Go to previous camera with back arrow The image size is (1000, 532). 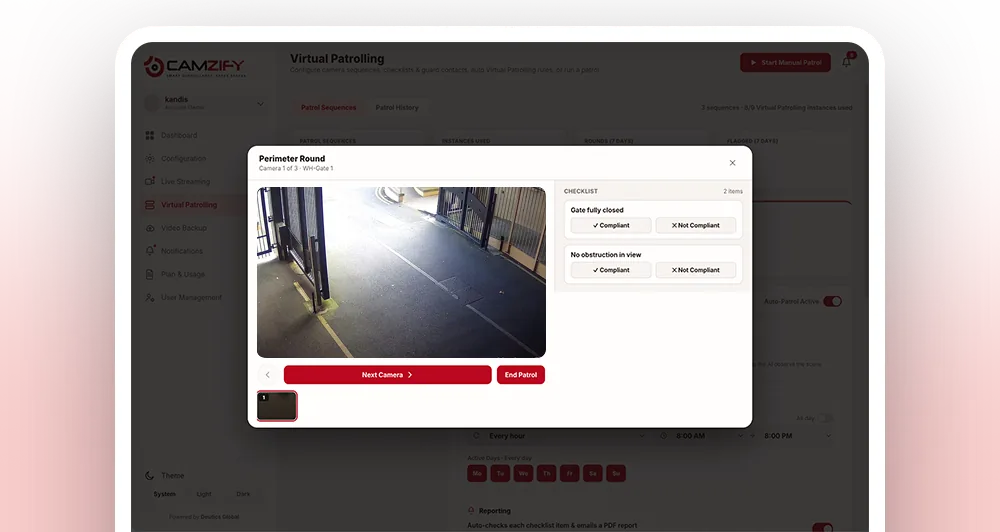tap(268, 375)
